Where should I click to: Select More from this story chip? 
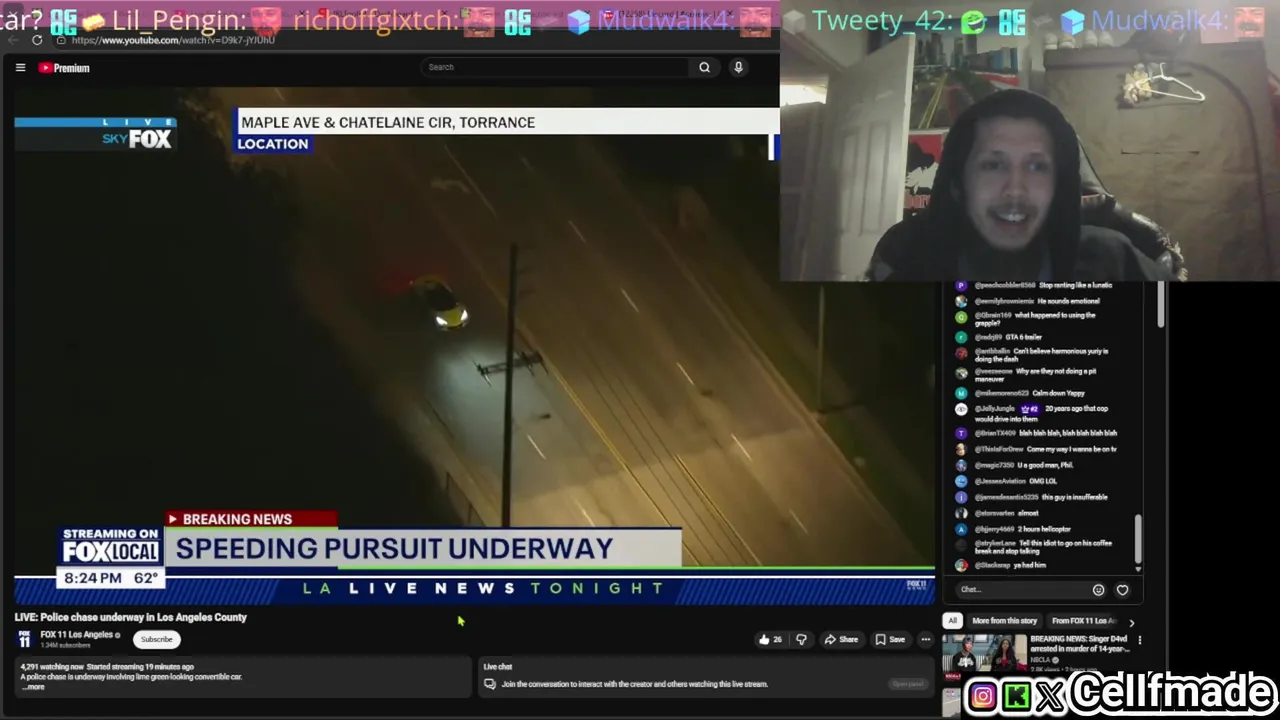[1004, 621]
